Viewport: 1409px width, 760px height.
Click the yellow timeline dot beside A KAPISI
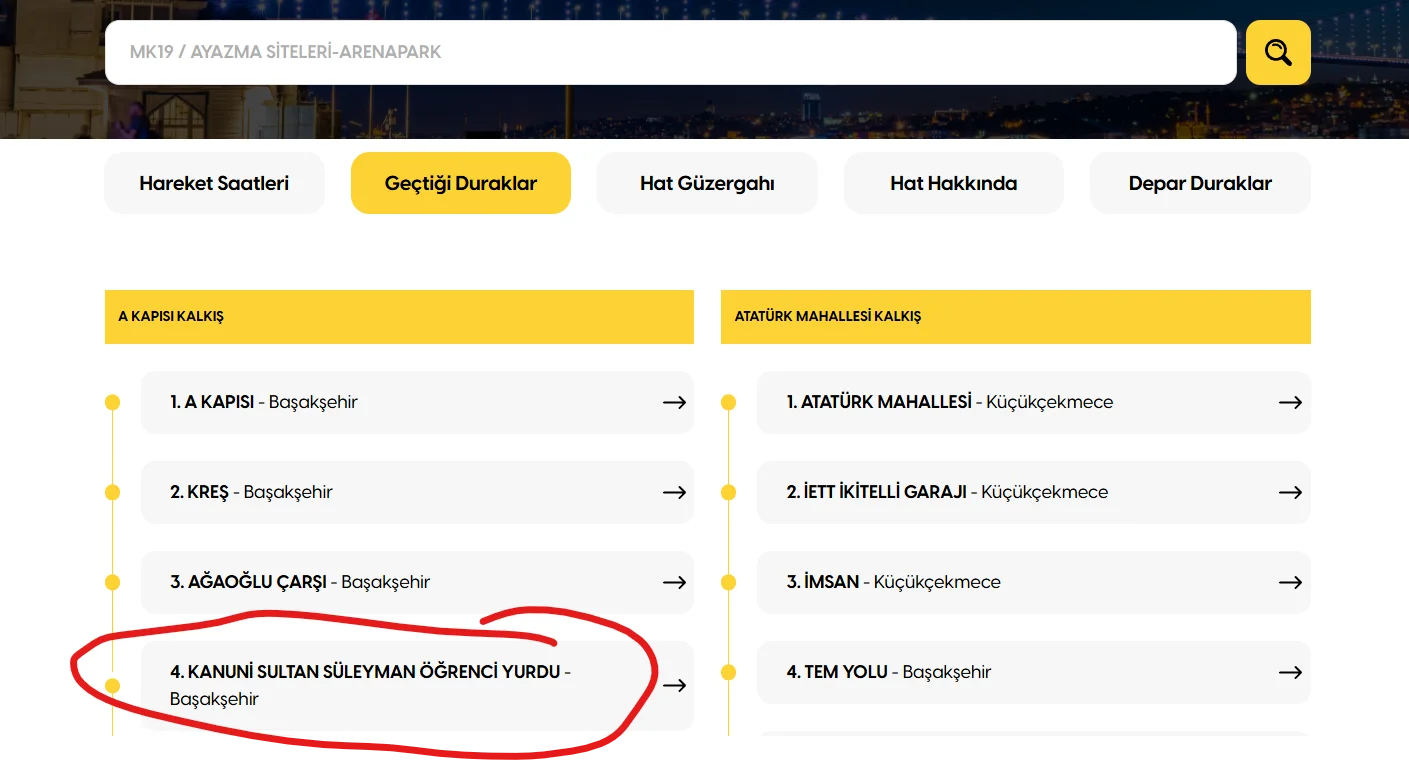click(x=112, y=402)
